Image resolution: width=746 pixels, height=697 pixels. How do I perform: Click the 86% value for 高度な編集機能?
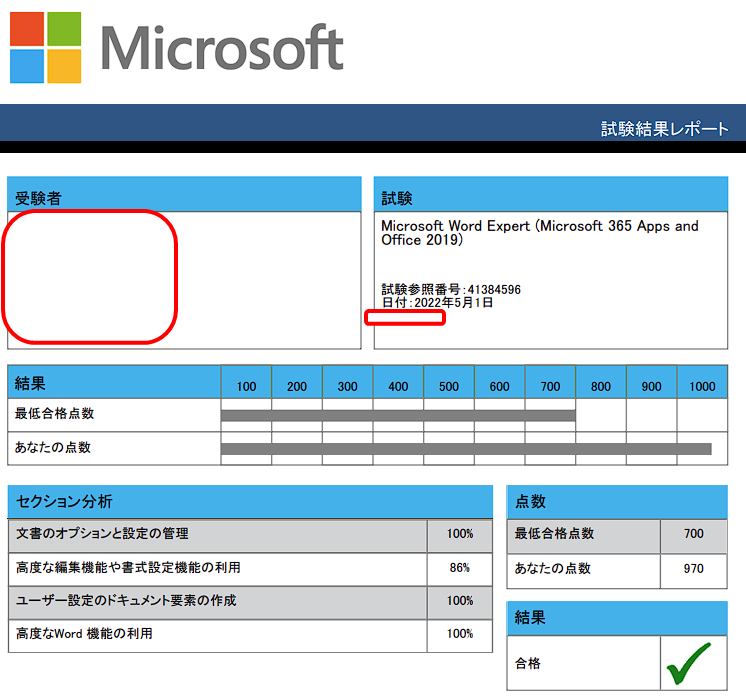point(460,568)
